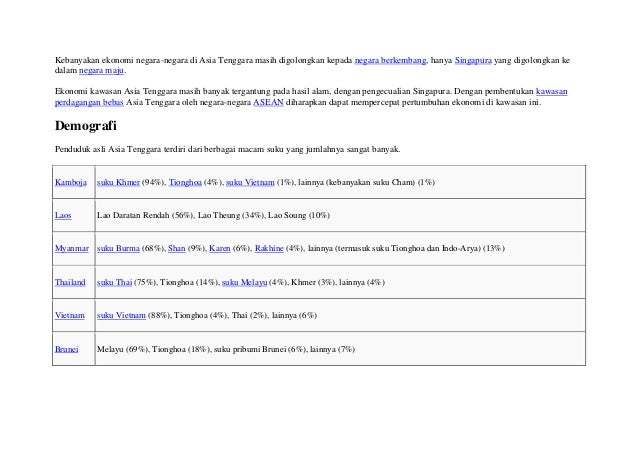Click the Demografi heading
The height and width of the screenshot is (452, 638).
click(x=86, y=126)
